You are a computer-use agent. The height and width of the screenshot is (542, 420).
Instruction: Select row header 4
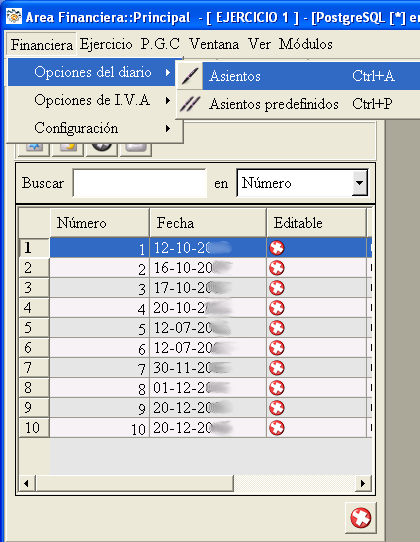(34, 308)
